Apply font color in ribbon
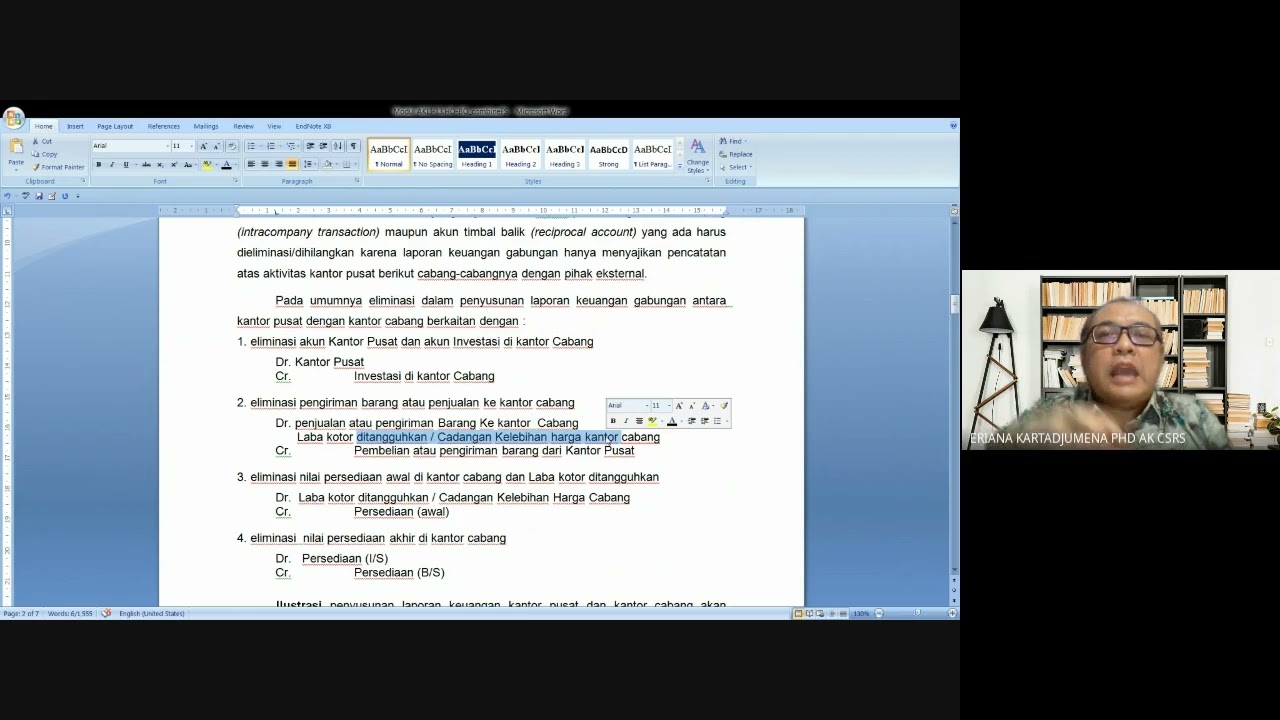 [226, 164]
